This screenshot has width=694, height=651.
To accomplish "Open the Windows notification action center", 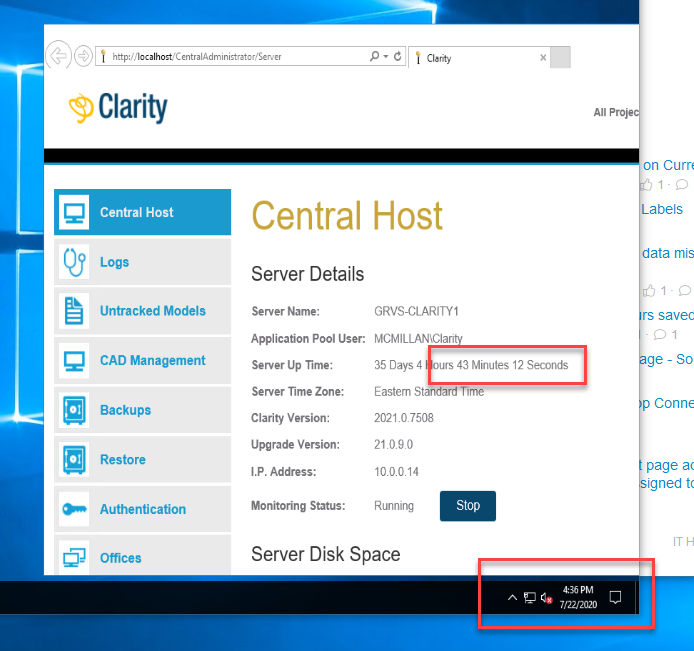I will [x=616, y=598].
